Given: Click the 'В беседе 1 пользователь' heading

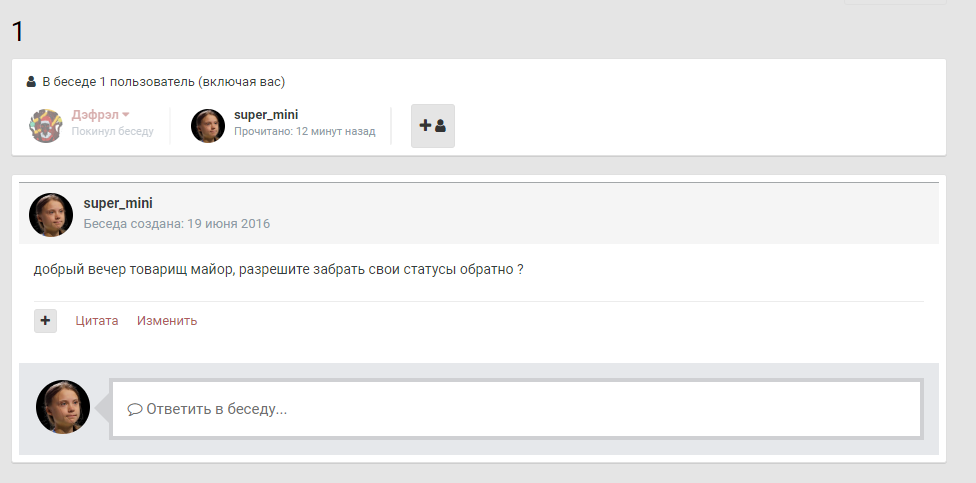Looking at the screenshot, I should (164, 82).
